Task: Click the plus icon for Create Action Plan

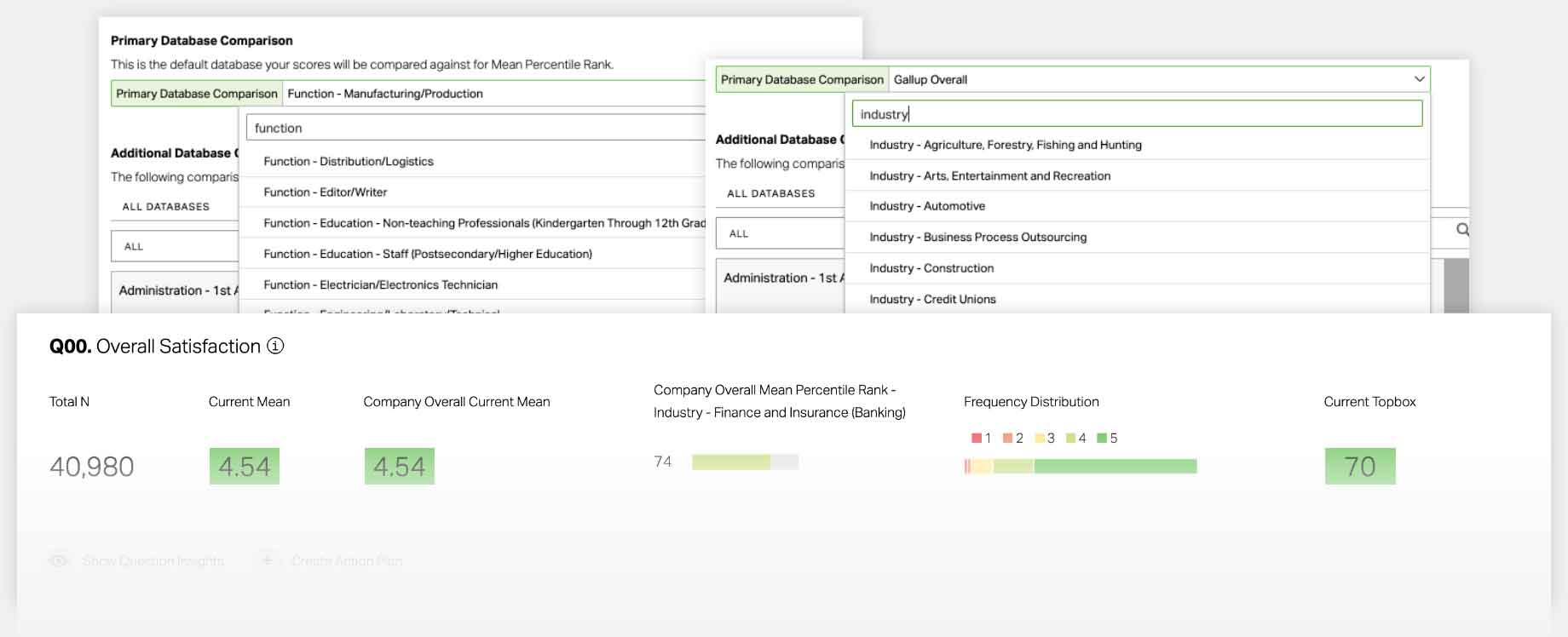Action: 267,560
